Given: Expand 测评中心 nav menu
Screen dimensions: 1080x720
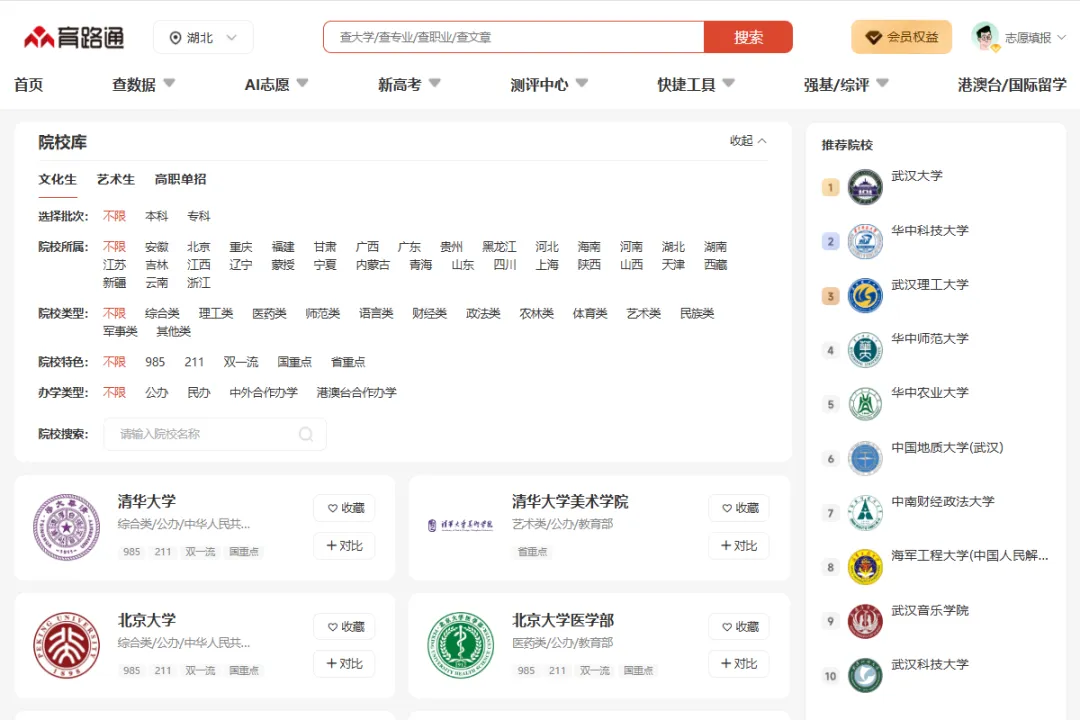Looking at the screenshot, I should pos(549,85).
